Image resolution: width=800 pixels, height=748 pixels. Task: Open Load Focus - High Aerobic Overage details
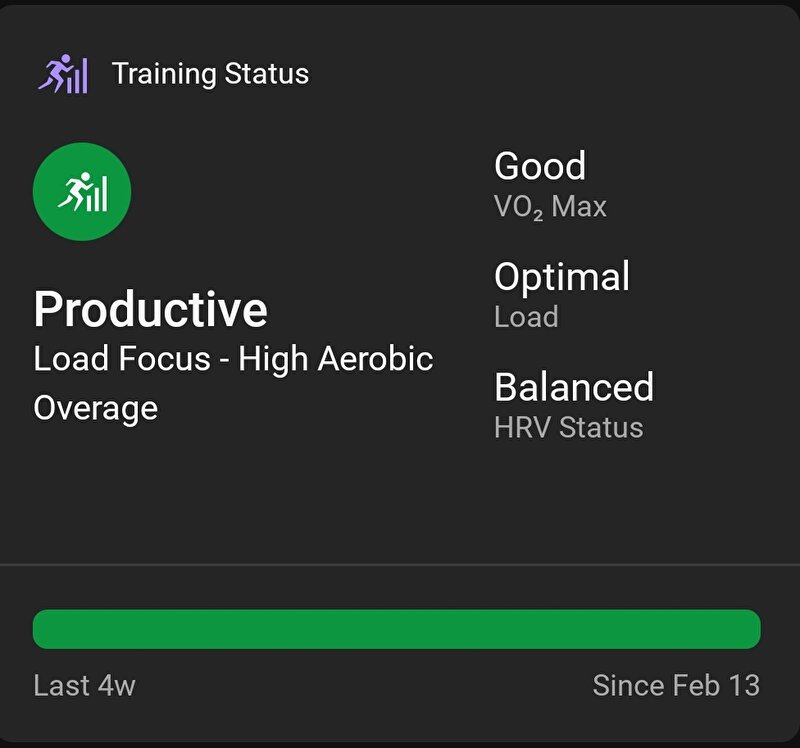[234, 383]
